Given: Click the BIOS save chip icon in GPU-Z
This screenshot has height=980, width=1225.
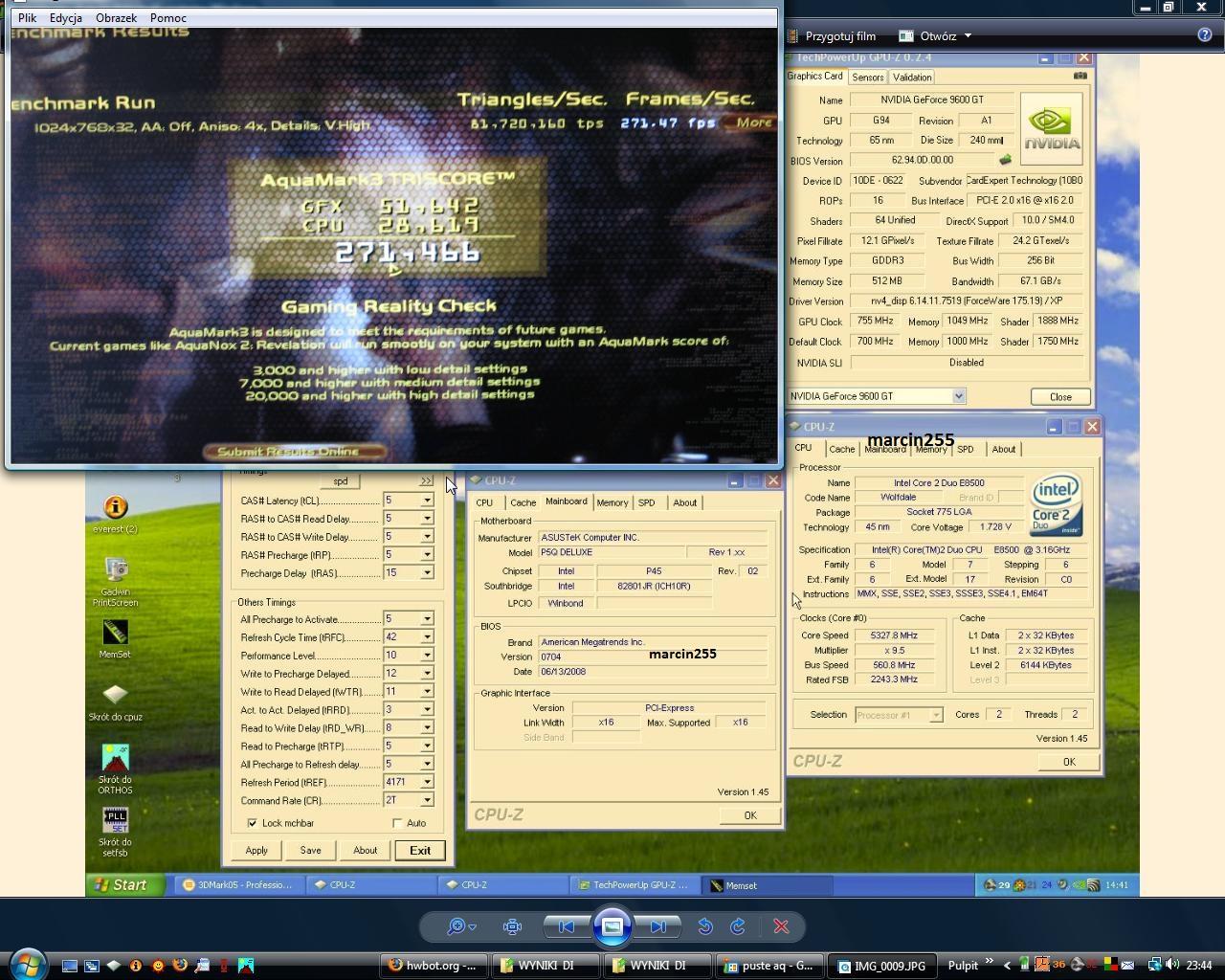Looking at the screenshot, I should [1005, 160].
